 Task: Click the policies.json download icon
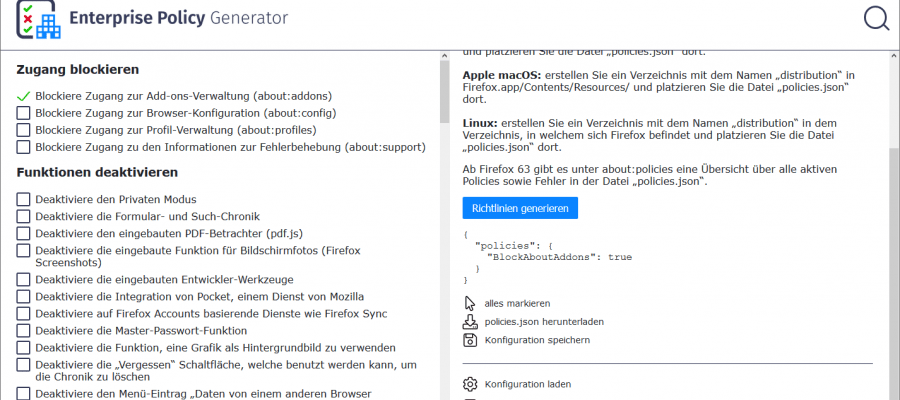point(470,322)
